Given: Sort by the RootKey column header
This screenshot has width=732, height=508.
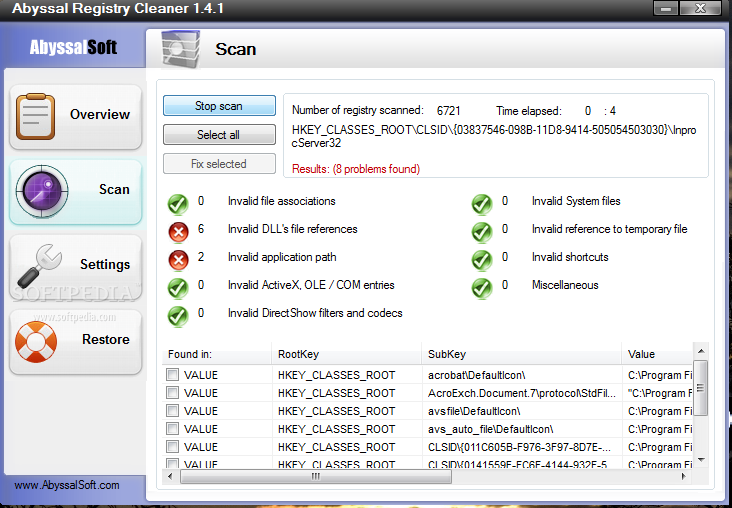Looking at the screenshot, I should coord(346,354).
